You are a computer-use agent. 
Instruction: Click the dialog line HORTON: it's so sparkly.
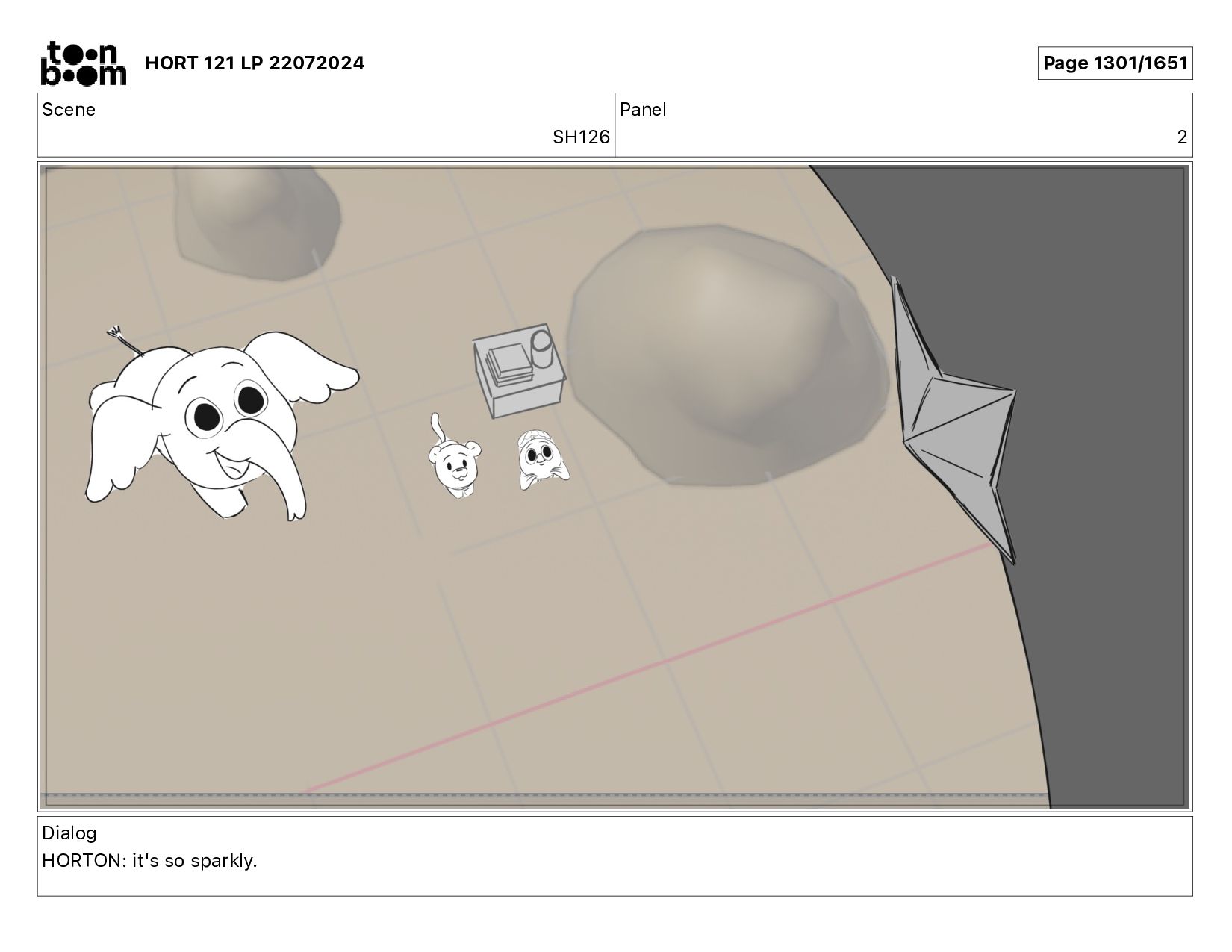tap(149, 861)
